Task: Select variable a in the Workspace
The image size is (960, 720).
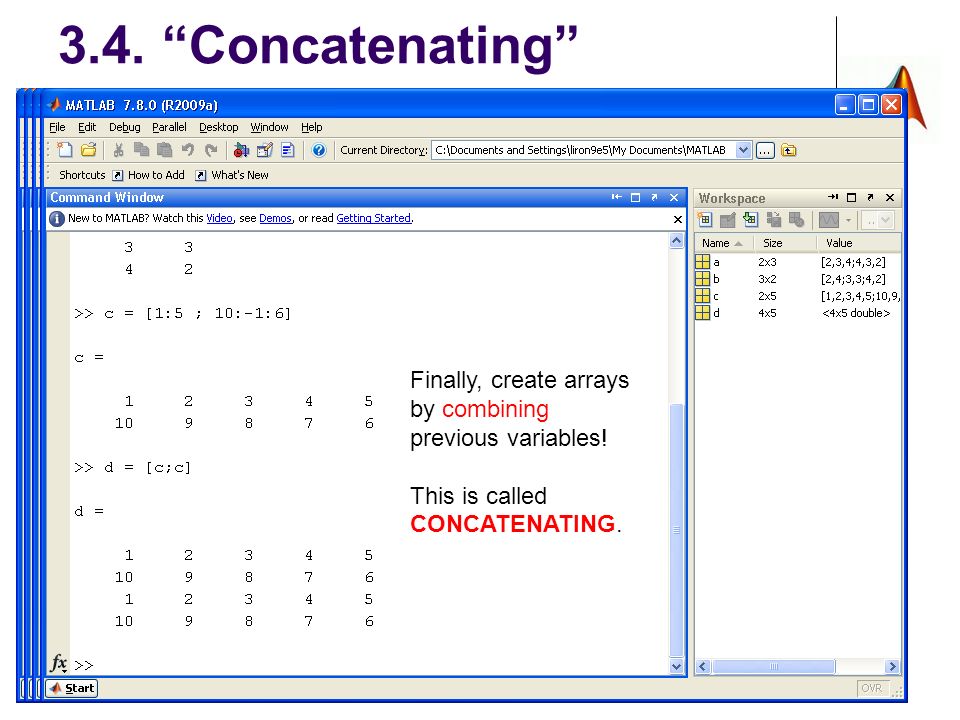Action: [x=798, y=262]
